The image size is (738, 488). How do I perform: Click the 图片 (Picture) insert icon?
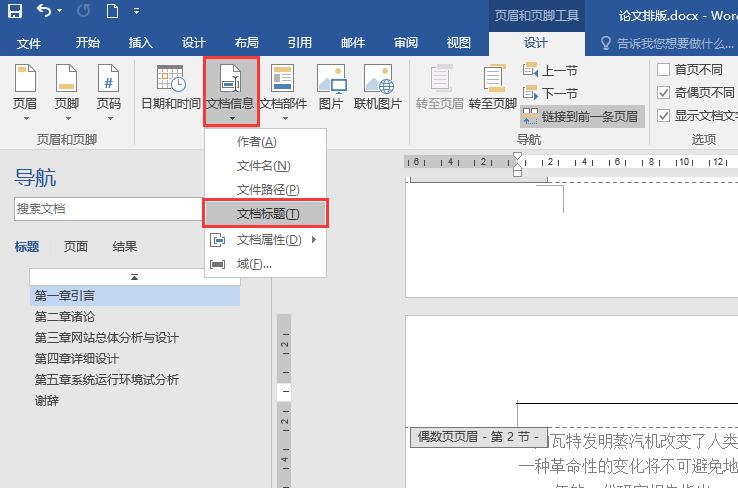(330, 80)
